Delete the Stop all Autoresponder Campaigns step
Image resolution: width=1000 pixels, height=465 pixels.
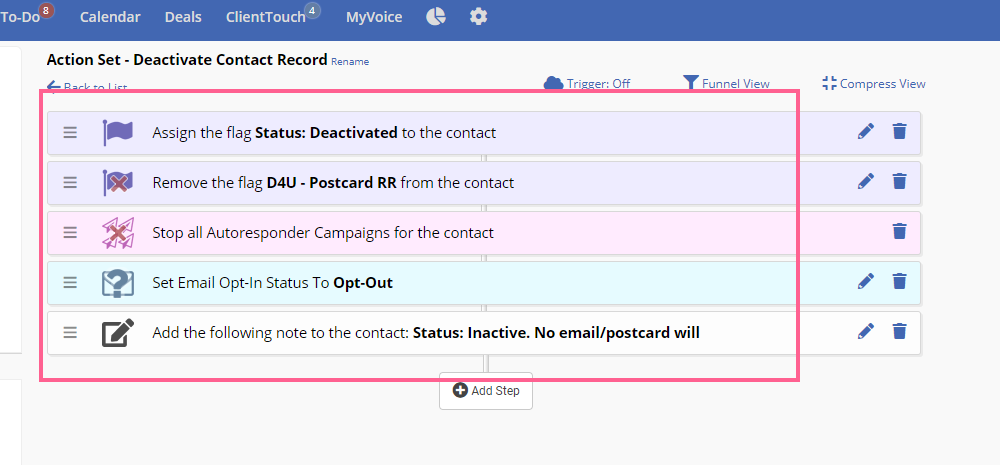(x=899, y=231)
